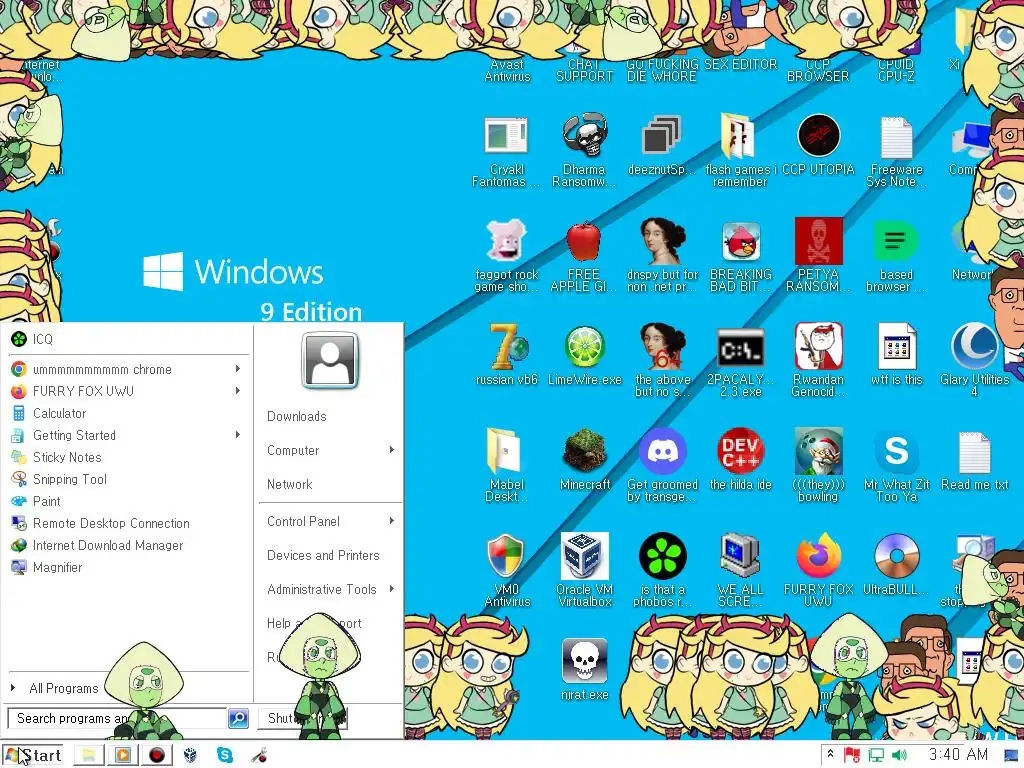Image resolution: width=1024 pixels, height=768 pixels.
Task: Expand the Administrative Tools submenu arrow
Action: tap(392, 588)
